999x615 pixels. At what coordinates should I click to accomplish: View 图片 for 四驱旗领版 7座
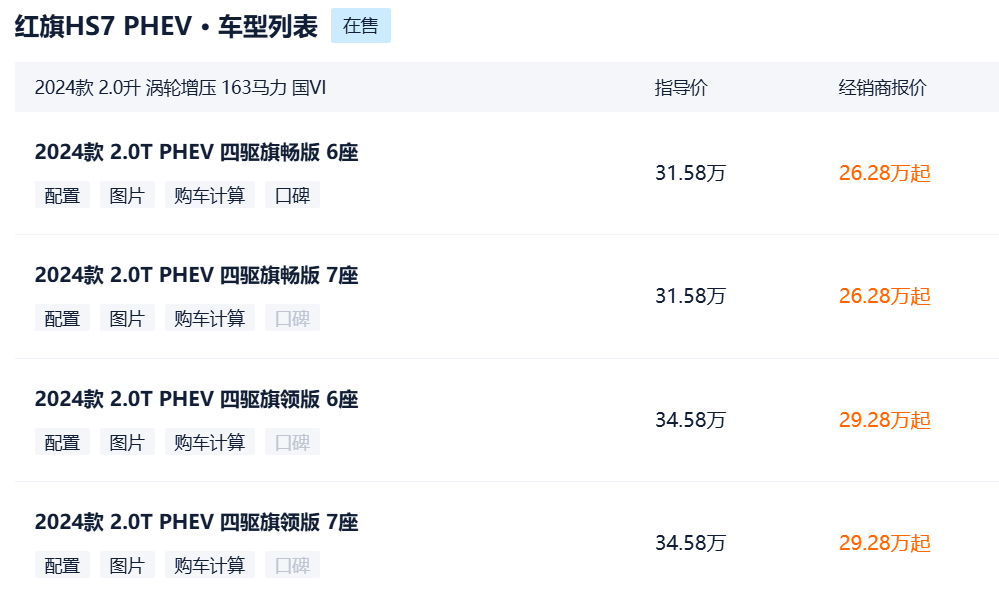point(127,565)
